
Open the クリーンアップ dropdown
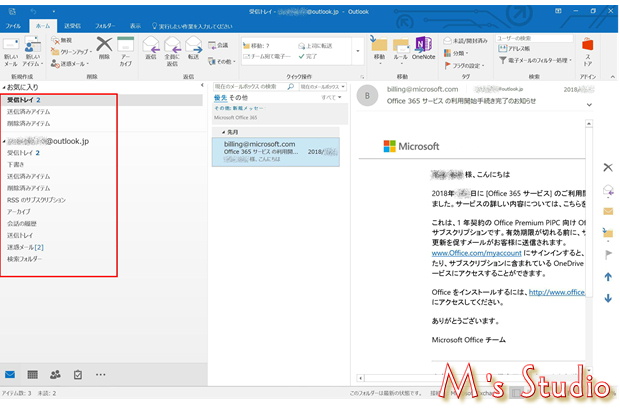click(72, 52)
